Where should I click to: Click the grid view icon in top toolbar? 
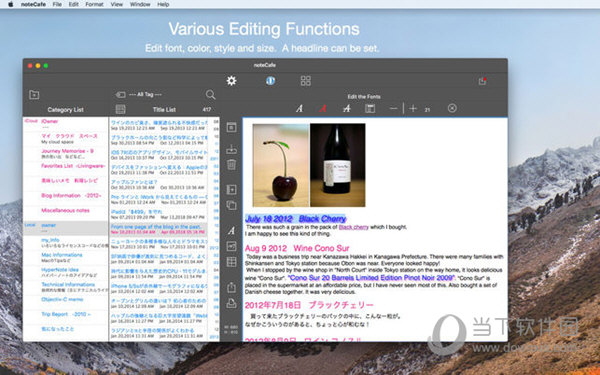[x=306, y=81]
